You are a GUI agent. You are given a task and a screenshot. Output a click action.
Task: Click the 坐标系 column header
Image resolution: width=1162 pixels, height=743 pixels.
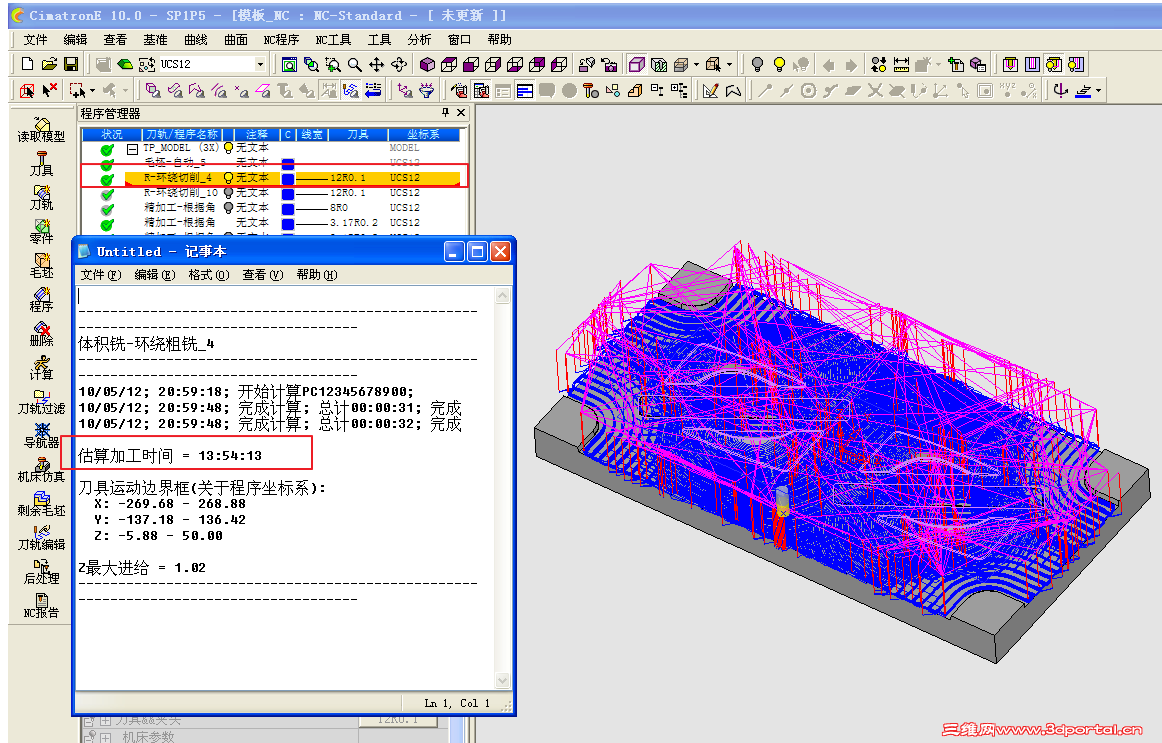click(423, 134)
